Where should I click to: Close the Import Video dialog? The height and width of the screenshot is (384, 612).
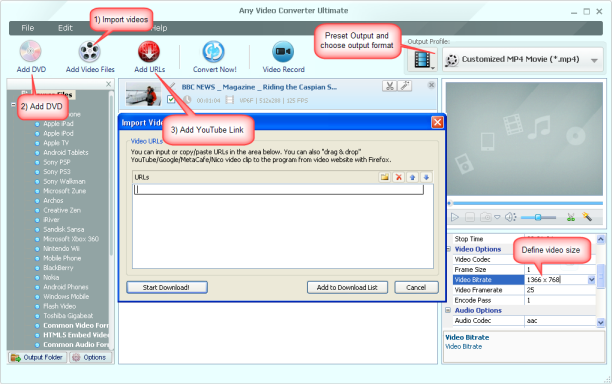[437, 123]
